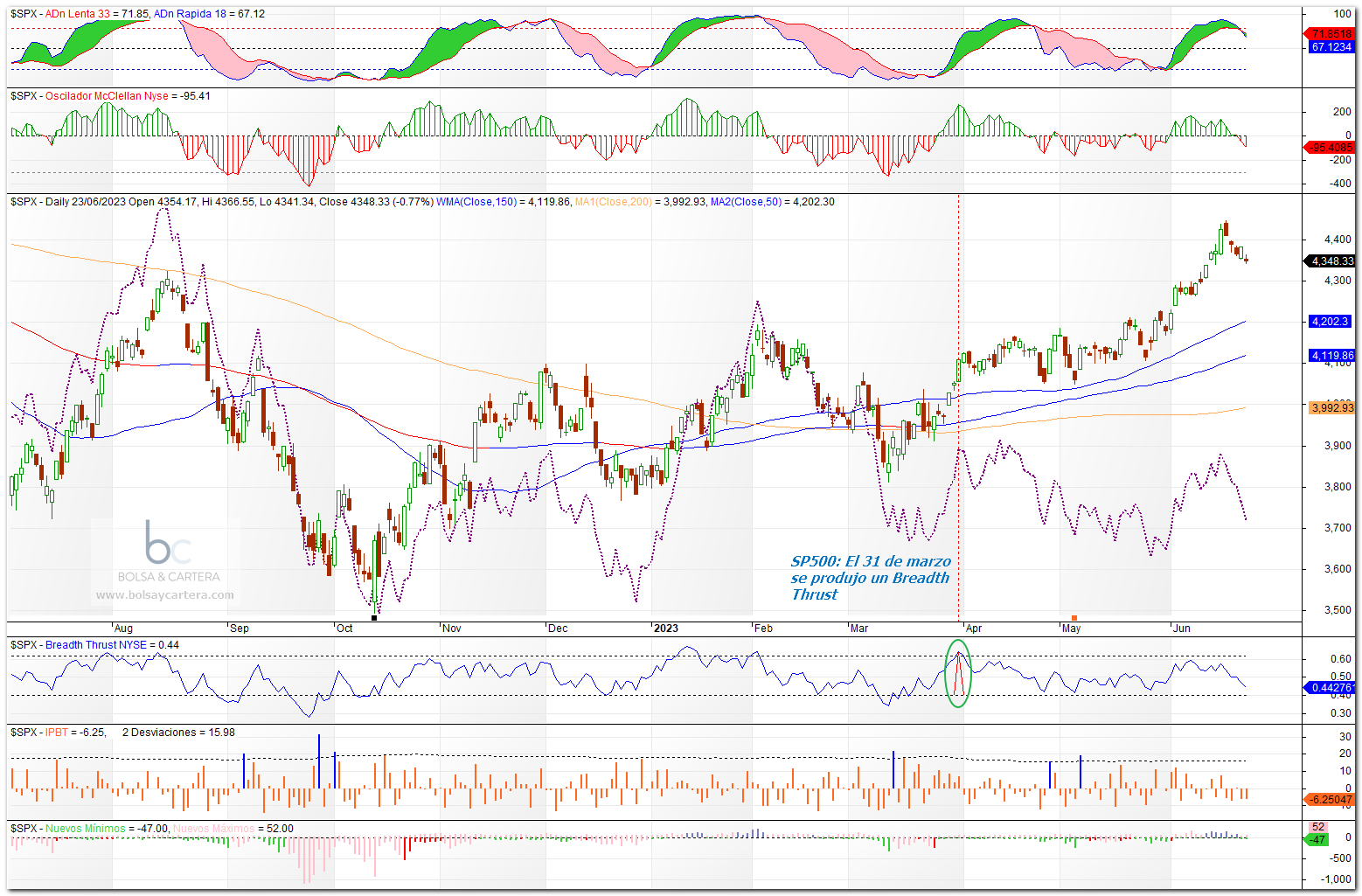Click the '2 Desviaciones = 15.98' label
The width and height of the screenshot is (1362, 896).
click(x=178, y=733)
